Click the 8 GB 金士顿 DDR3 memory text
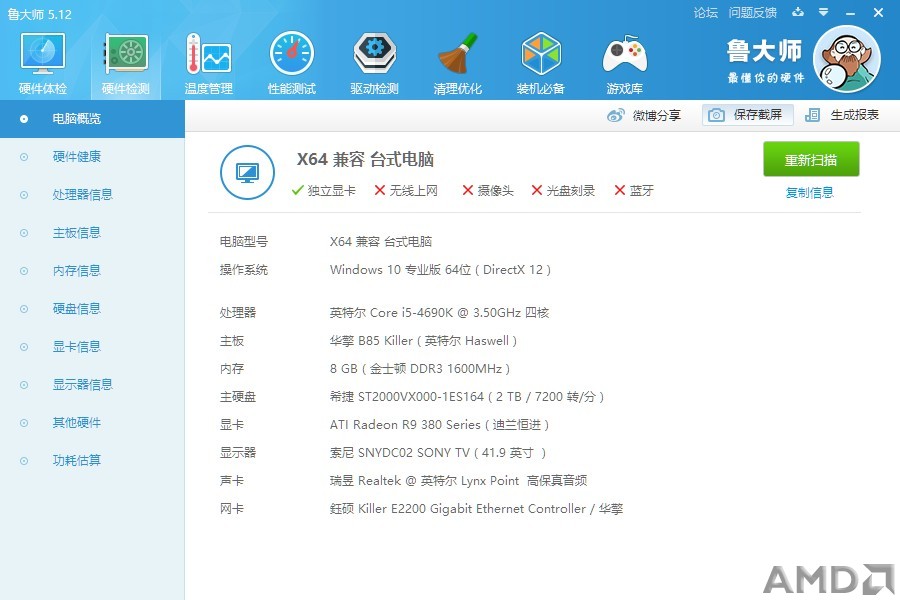The height and width of the screenshot is (600, 900). [x=420, y=369]
